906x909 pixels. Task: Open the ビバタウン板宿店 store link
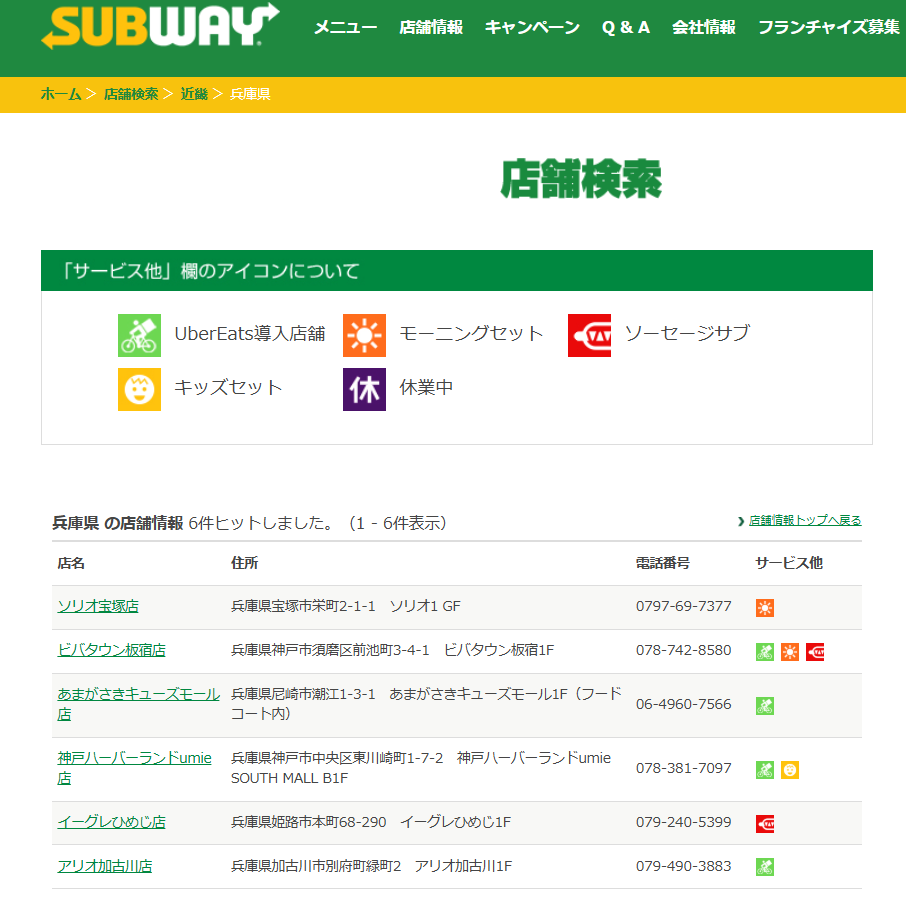click(x=111, y=650)
